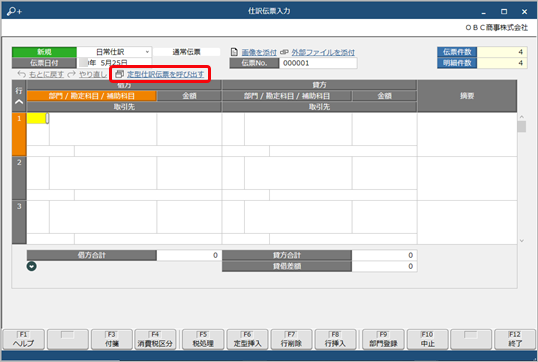This screenshot has height=362, width=538.
Task: Click the F9 部門登録 button
Action: (x=383, y=339)
